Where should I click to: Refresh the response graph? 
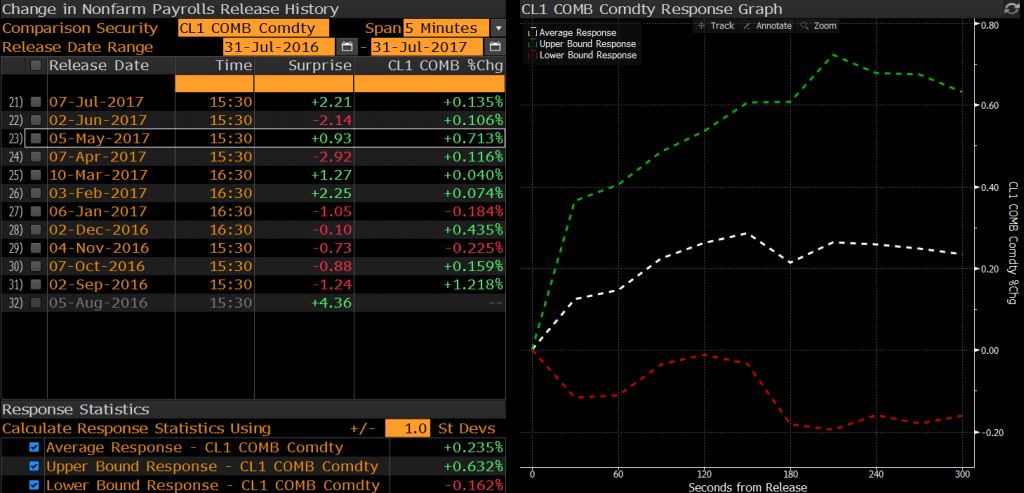tap(1010, 8)
